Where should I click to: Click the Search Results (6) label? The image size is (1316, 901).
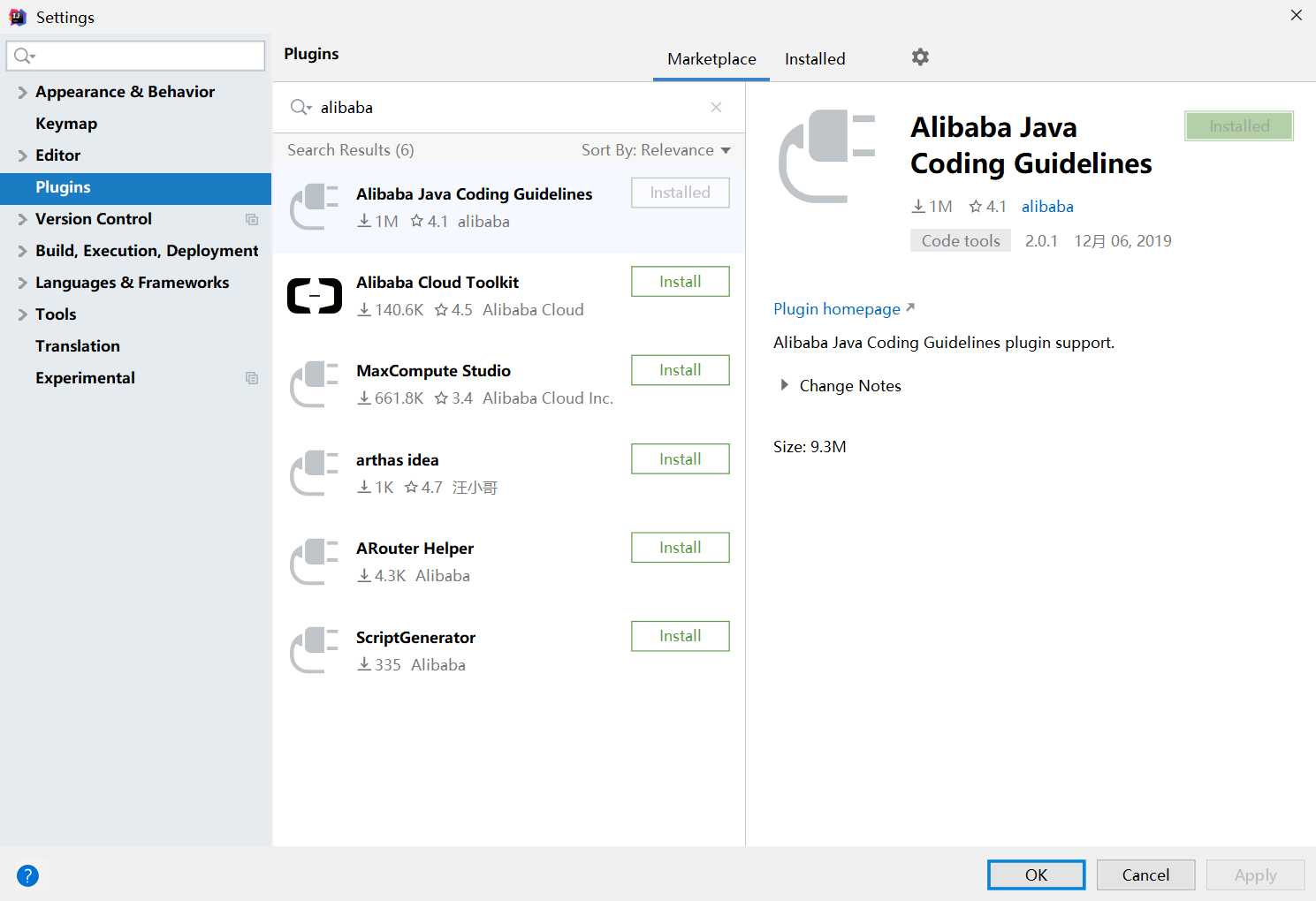351,150
